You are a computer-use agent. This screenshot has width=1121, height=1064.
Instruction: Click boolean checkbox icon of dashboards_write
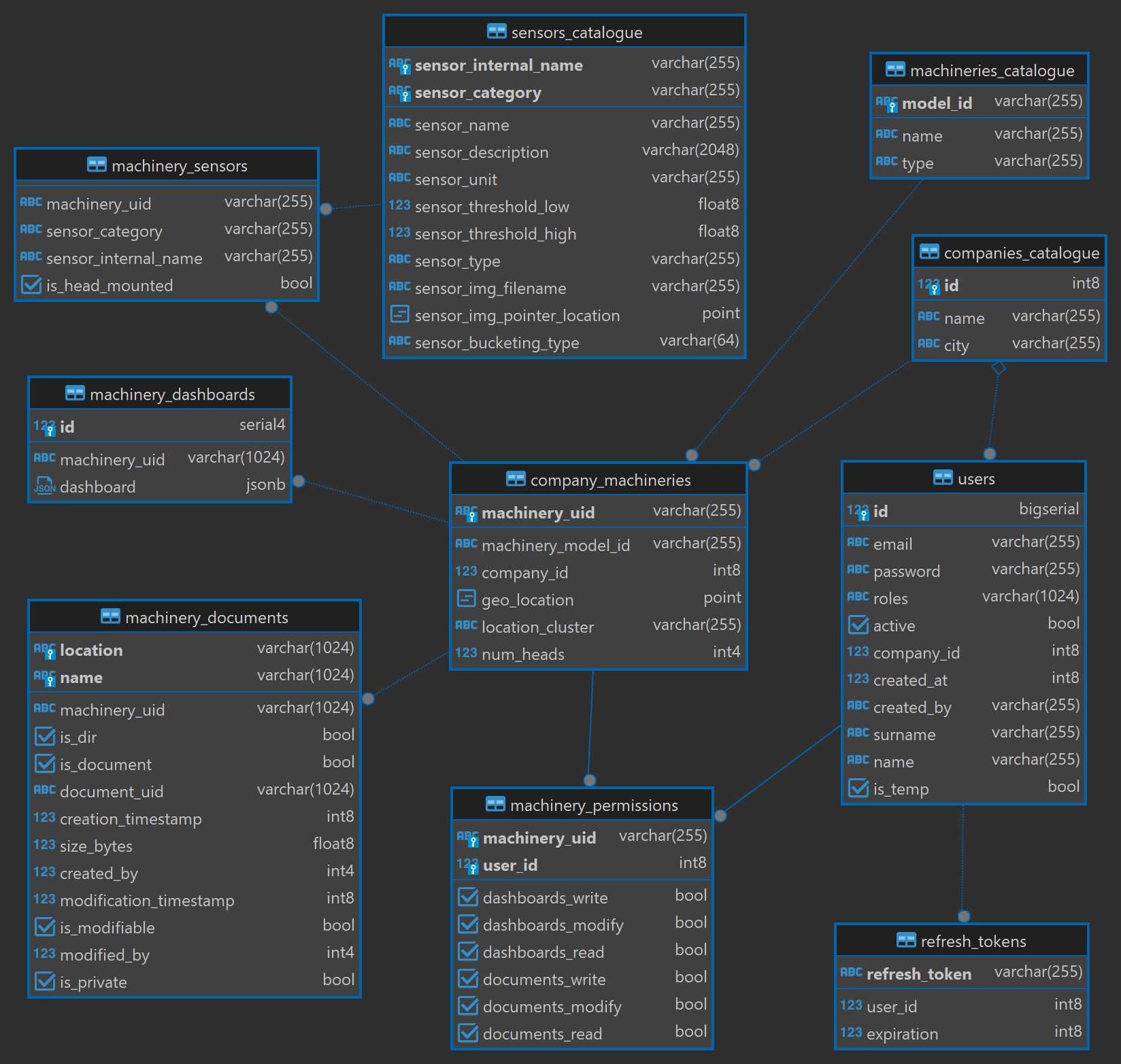(x=468, y=897)
